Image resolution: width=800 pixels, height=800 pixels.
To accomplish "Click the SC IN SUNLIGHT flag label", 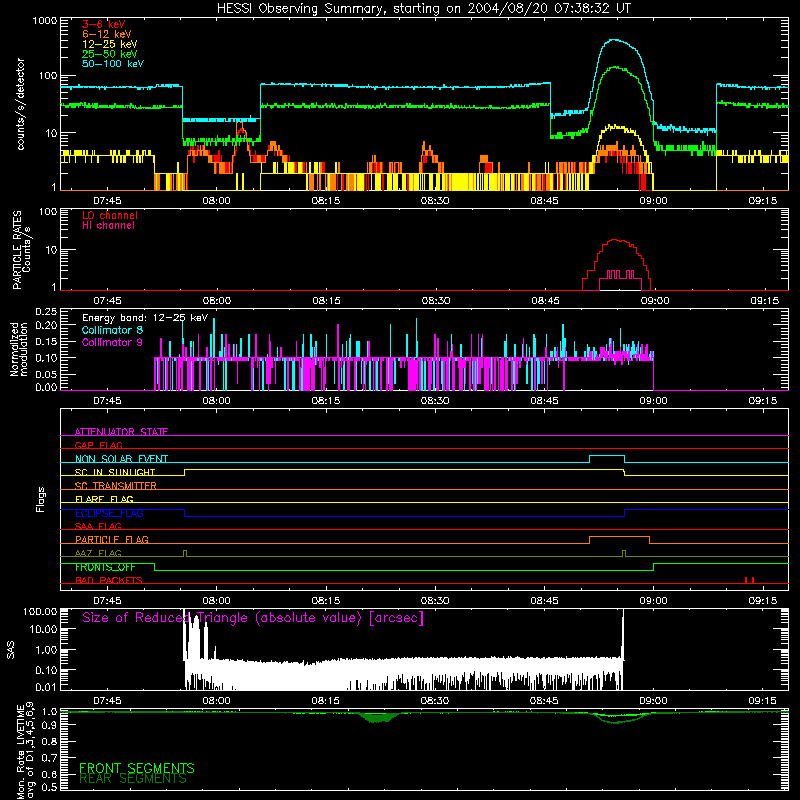I will 115,472.
